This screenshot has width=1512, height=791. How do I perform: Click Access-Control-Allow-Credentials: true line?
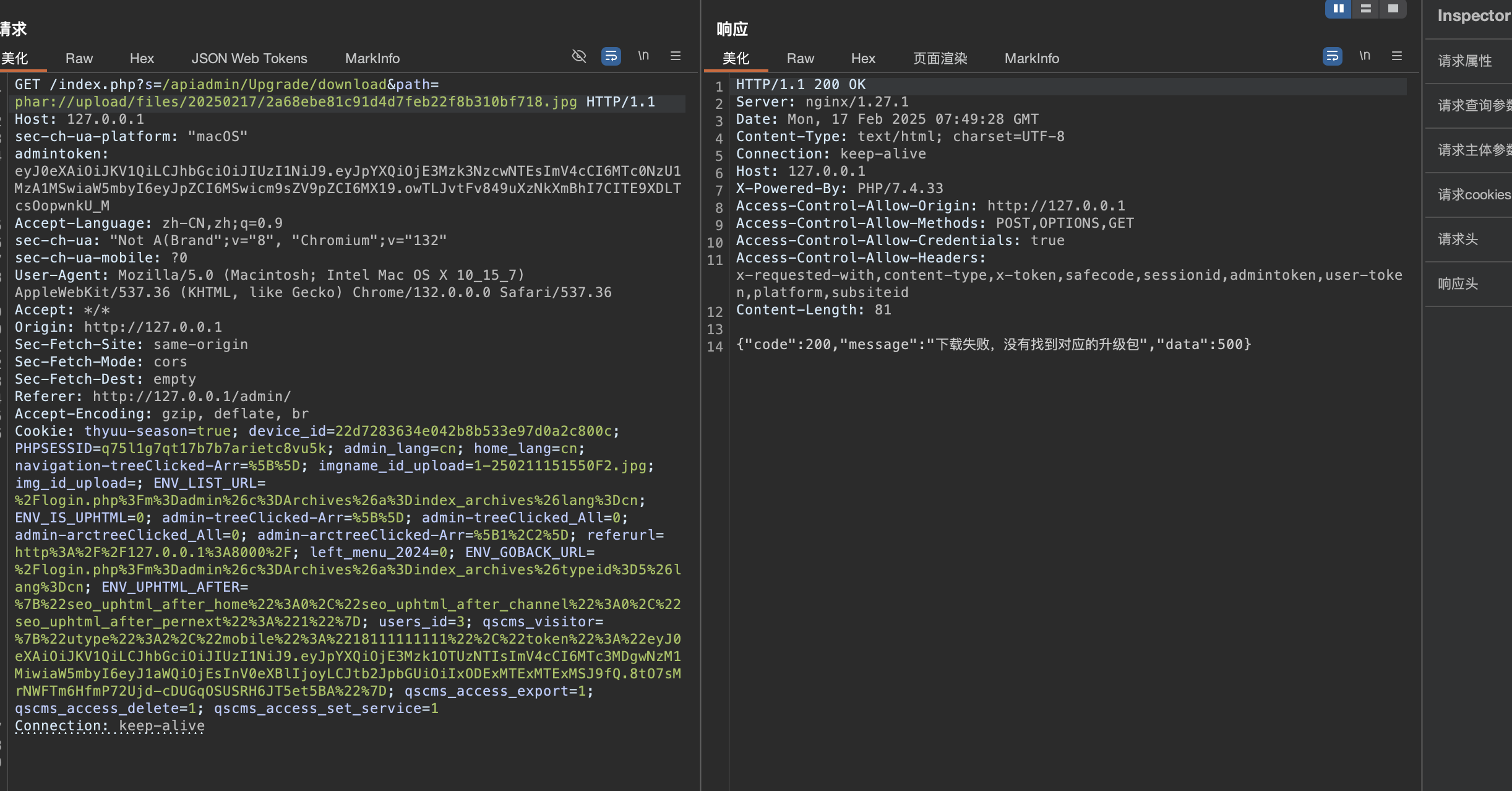pyautogui.click(x=900, y=240)
